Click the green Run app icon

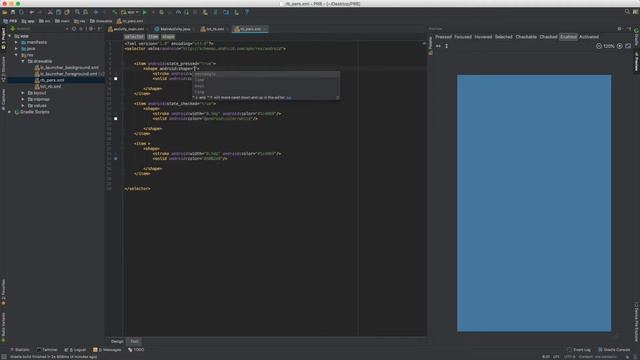(144, 12)
